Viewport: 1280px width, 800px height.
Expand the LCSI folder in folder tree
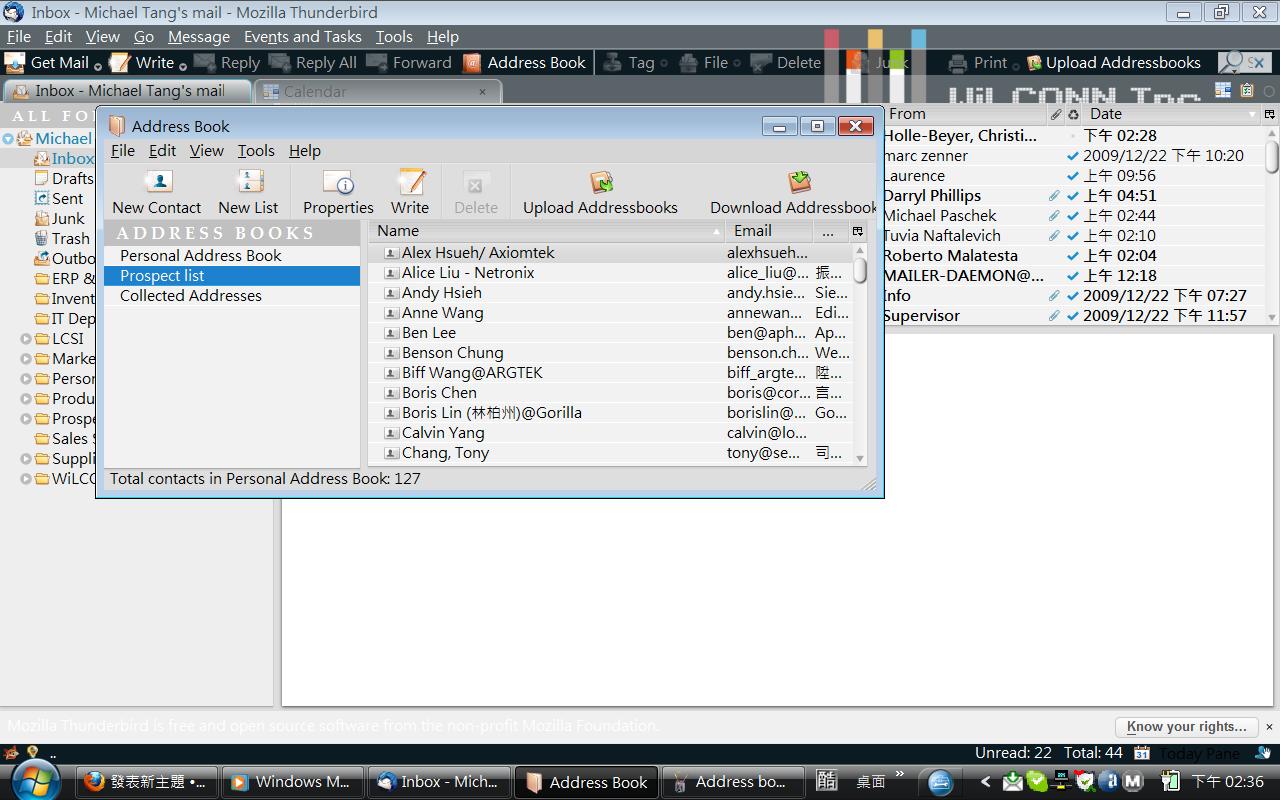(26, 339)
